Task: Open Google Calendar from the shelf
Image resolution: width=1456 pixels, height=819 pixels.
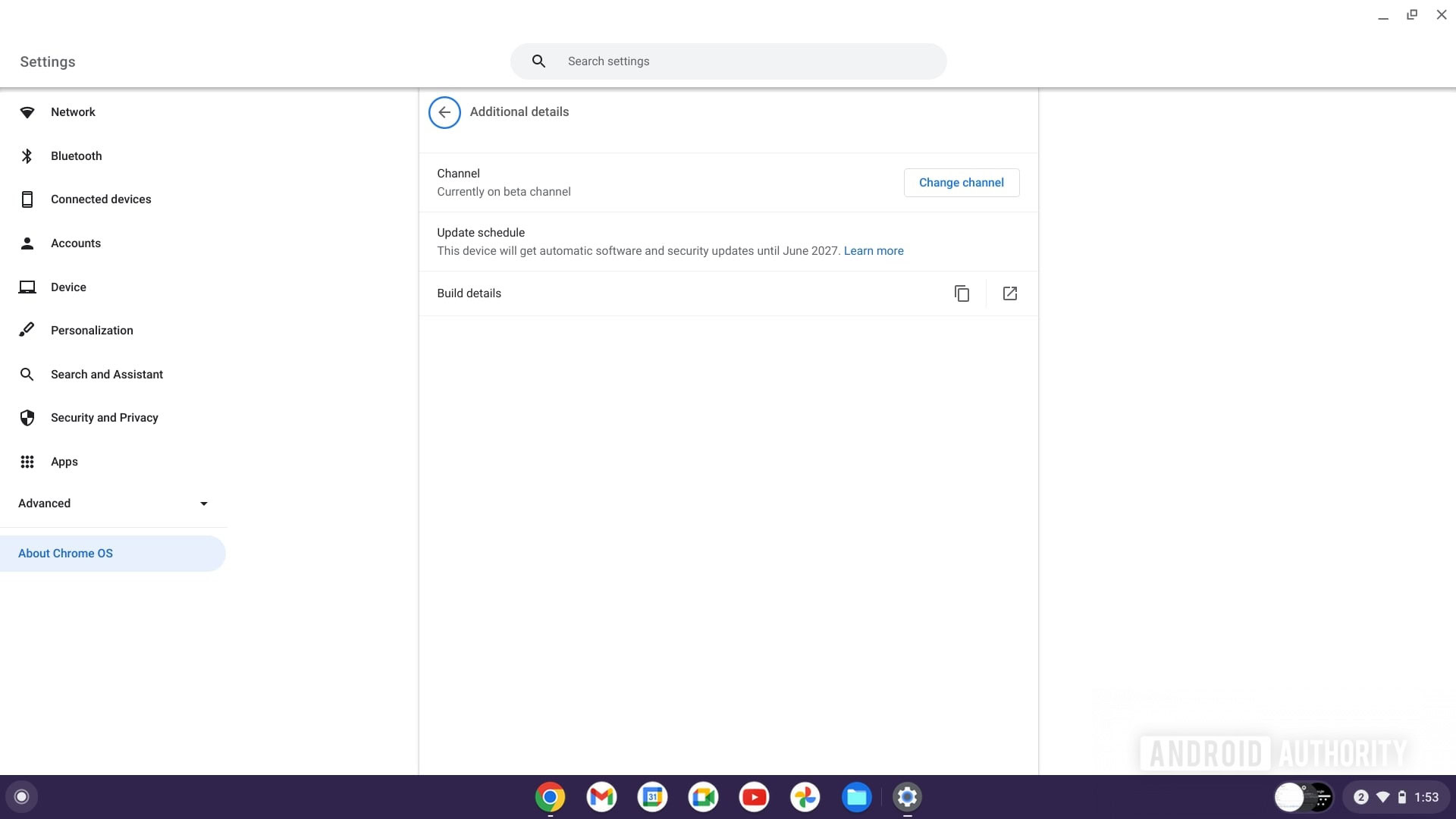Action: tap(652, 797)
